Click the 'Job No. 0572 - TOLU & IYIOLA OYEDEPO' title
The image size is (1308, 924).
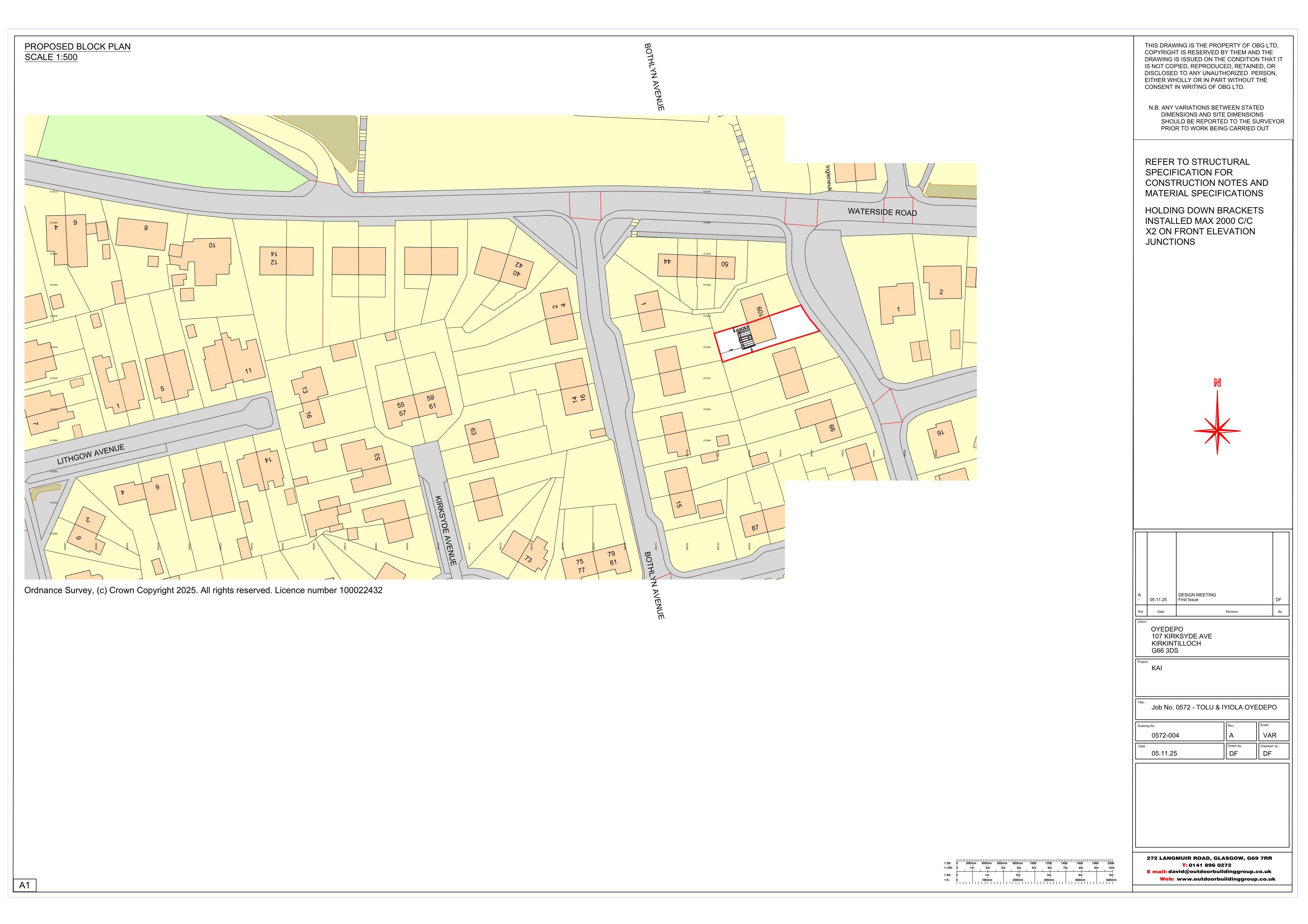(1214, 708)
